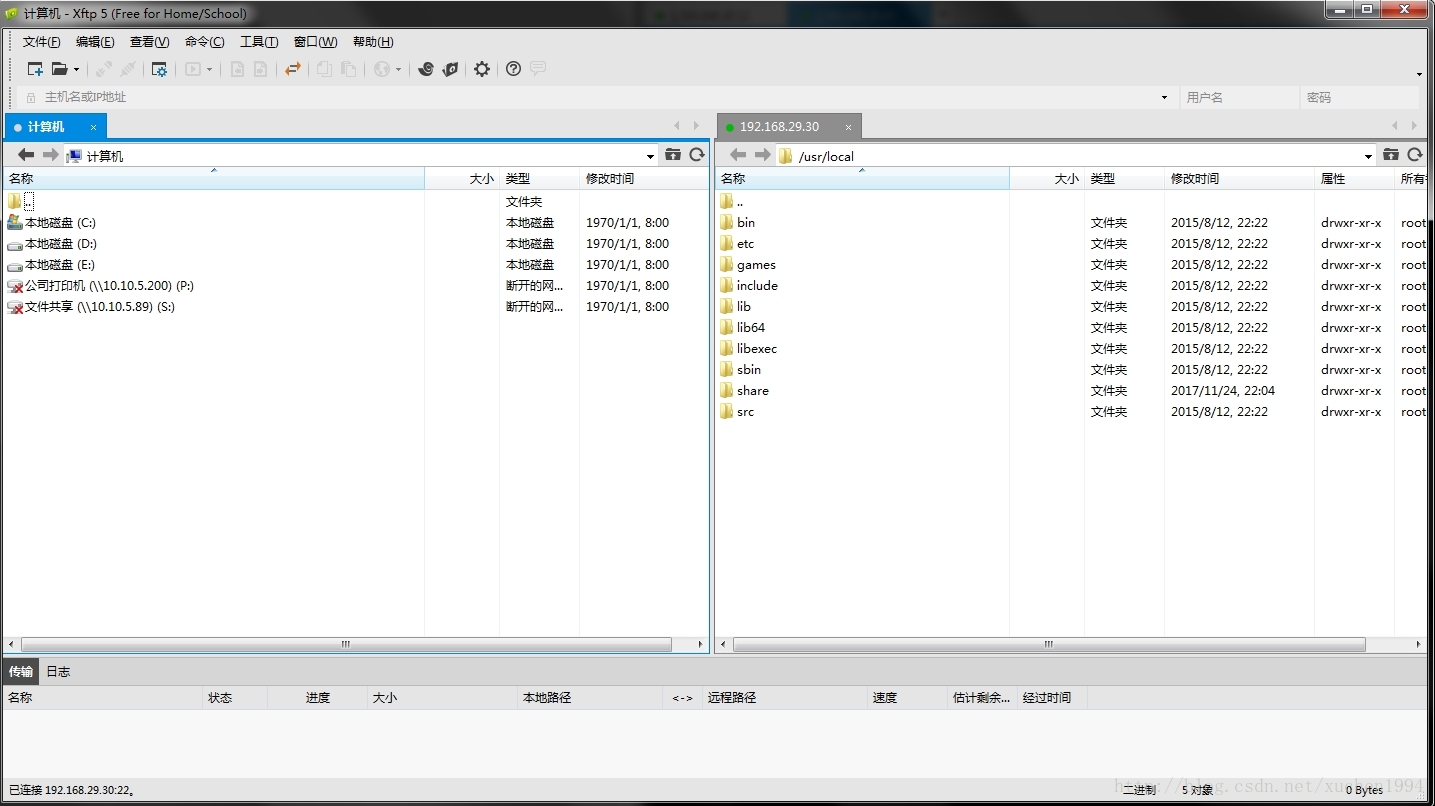
Task: Go up to the parent folder, local pane
Action: [x=673, y=155]
